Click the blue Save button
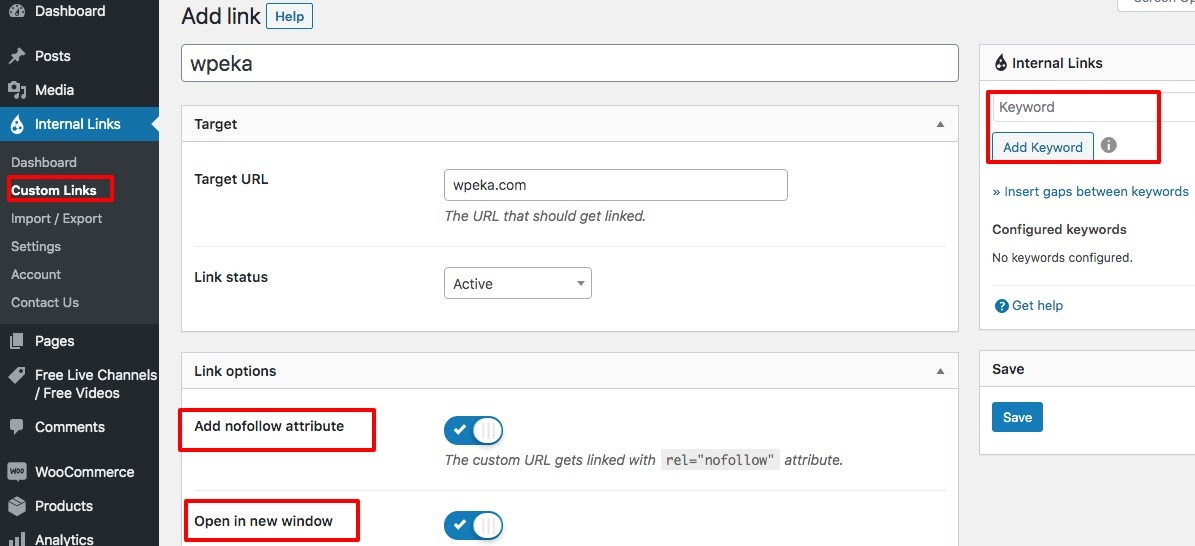Viewport: 1195px width, 546px height. 1017,417
